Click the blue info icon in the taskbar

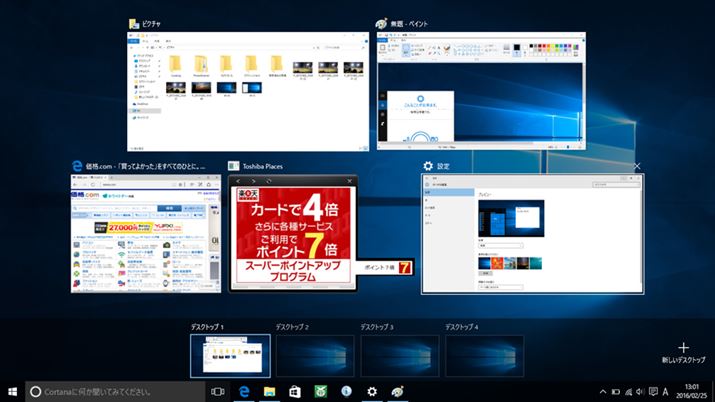[346, 391]
